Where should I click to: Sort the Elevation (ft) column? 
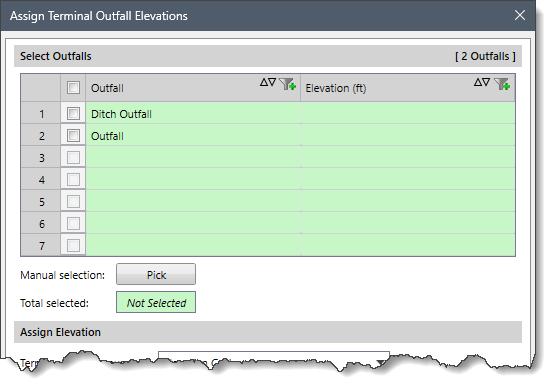point(482,83)
